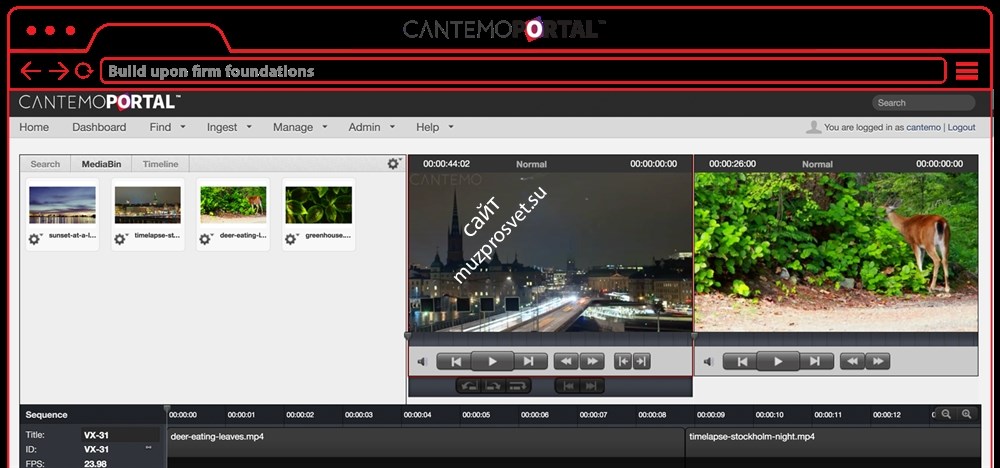
Task: Click the Sequence panel header
Action: tap(46, 414)
